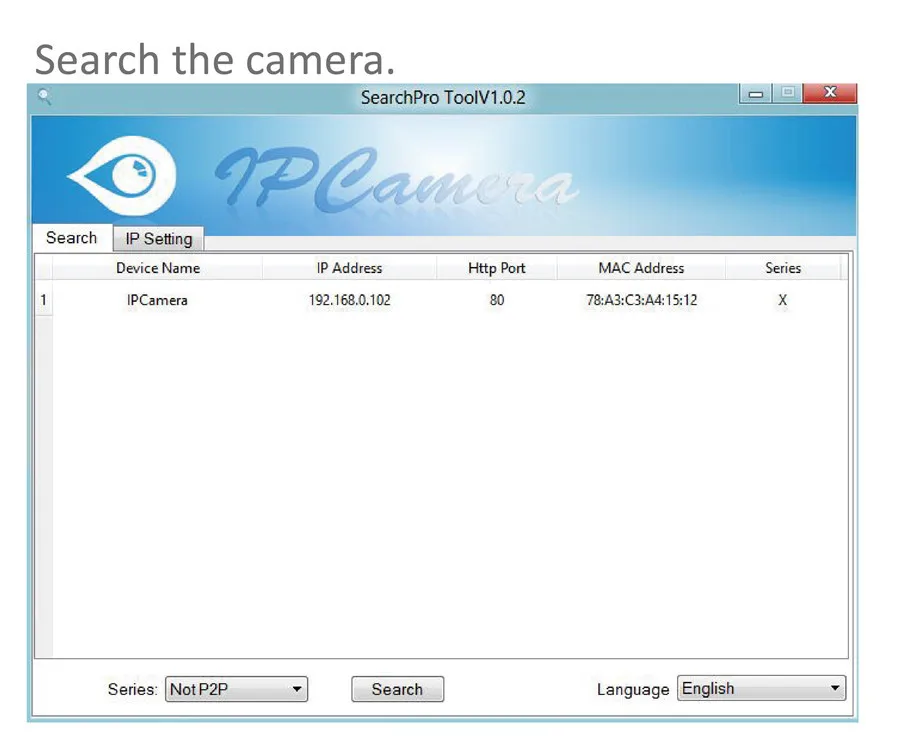The height and width of the screenshot is (753, 900).
Task: Click the MAC Address column header
Action: 641,268
